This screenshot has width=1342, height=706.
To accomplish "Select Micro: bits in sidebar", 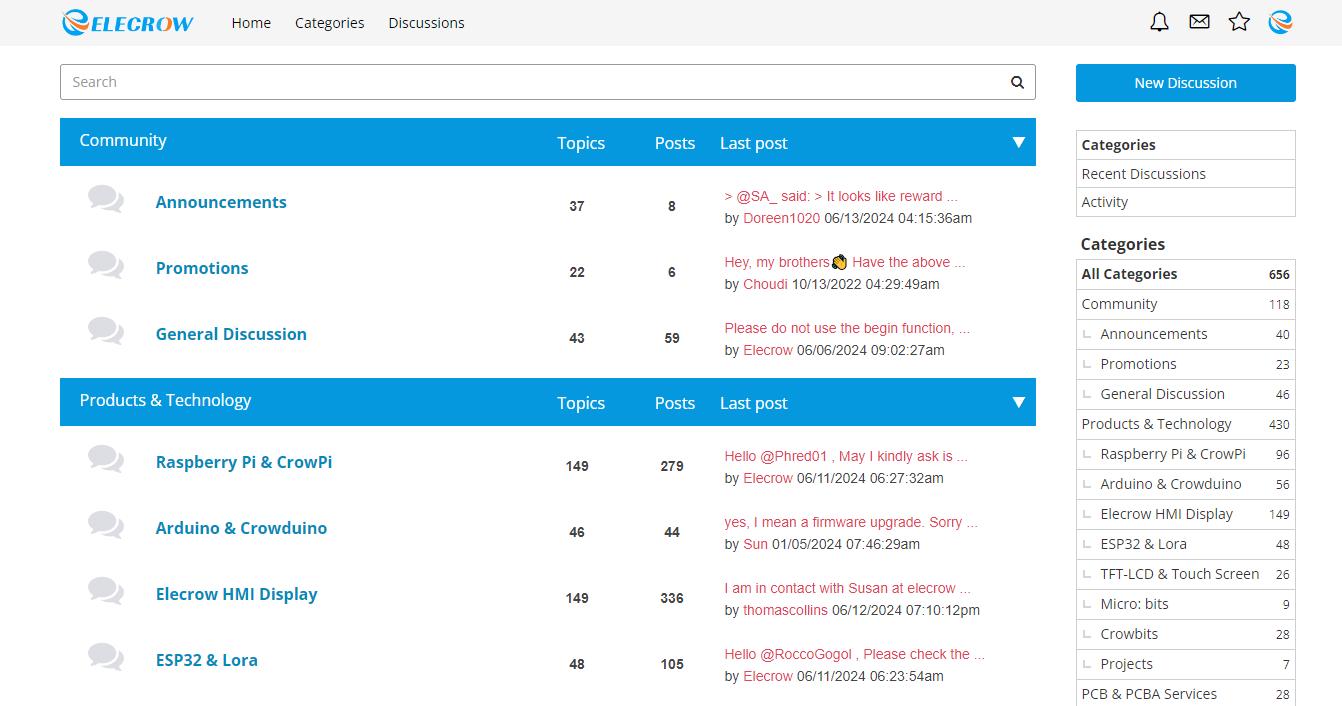I will click(x=1186, y=604).
